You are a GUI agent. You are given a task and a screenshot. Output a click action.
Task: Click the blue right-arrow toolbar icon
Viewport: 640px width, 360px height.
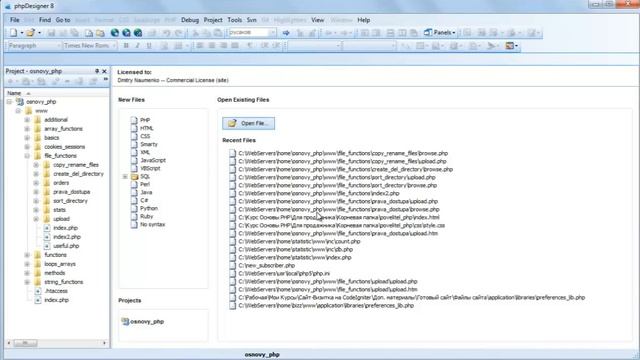[286, 33]
